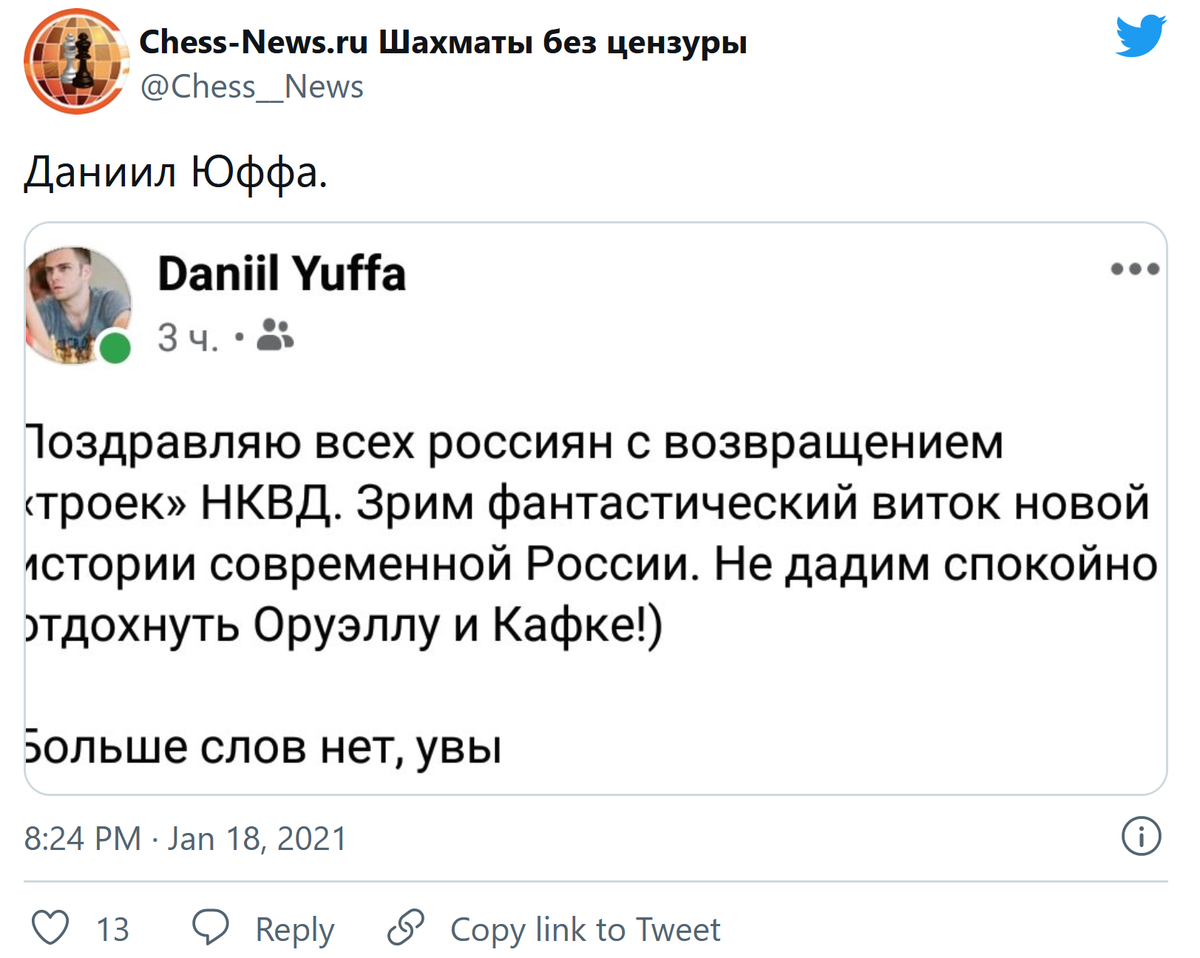Open the tweet via its Jan 18 timestamp

tap(186, 838)
